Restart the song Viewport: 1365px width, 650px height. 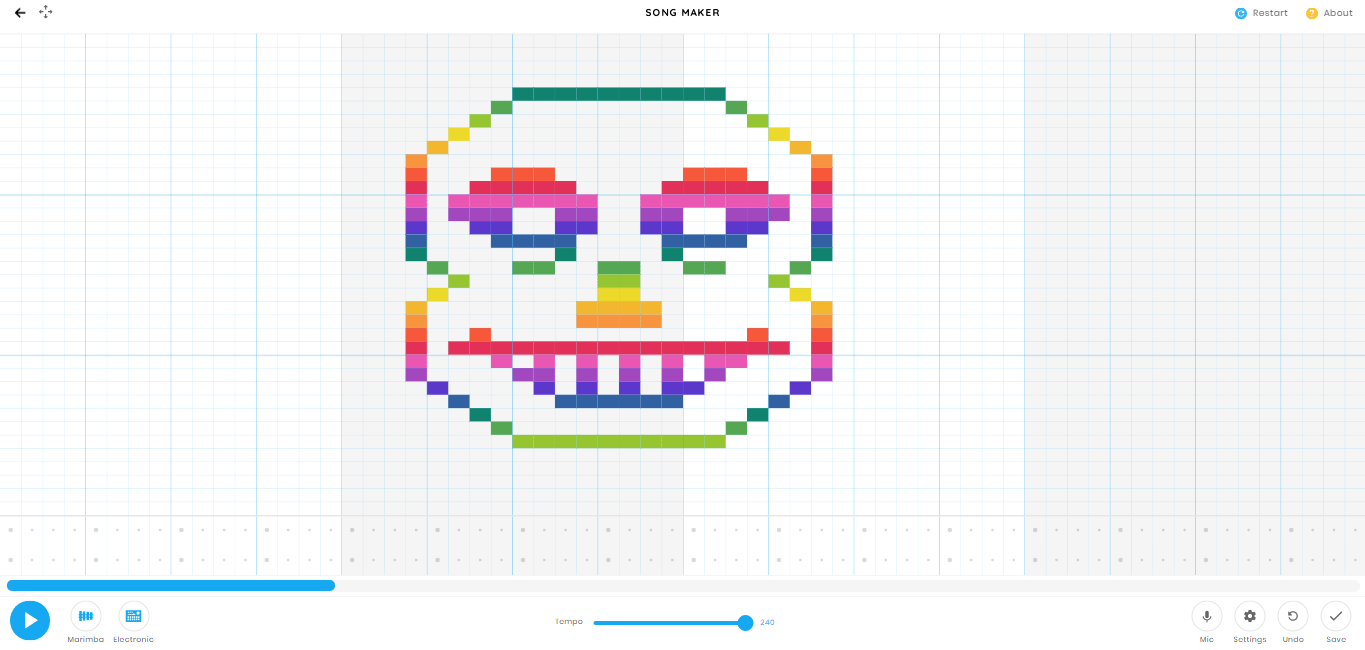point(1261,12)
